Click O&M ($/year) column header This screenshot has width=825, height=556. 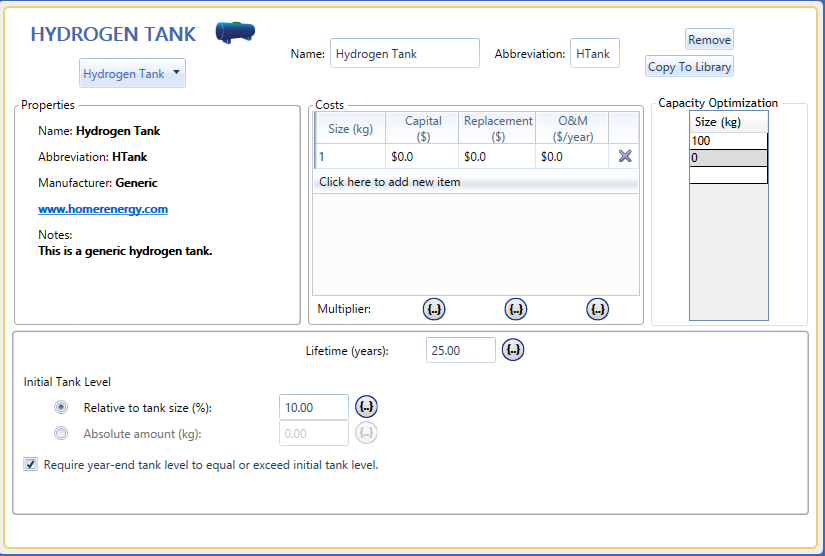click(572, 128)
